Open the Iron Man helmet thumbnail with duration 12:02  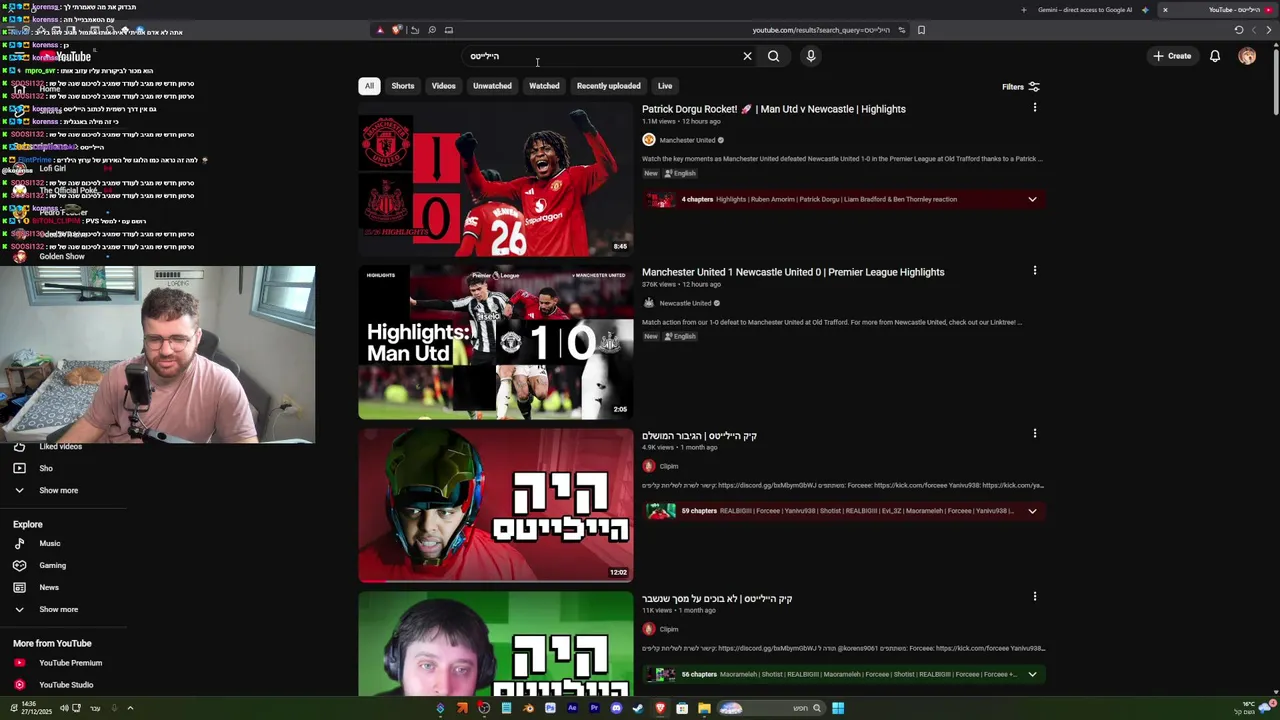(496, 505)
